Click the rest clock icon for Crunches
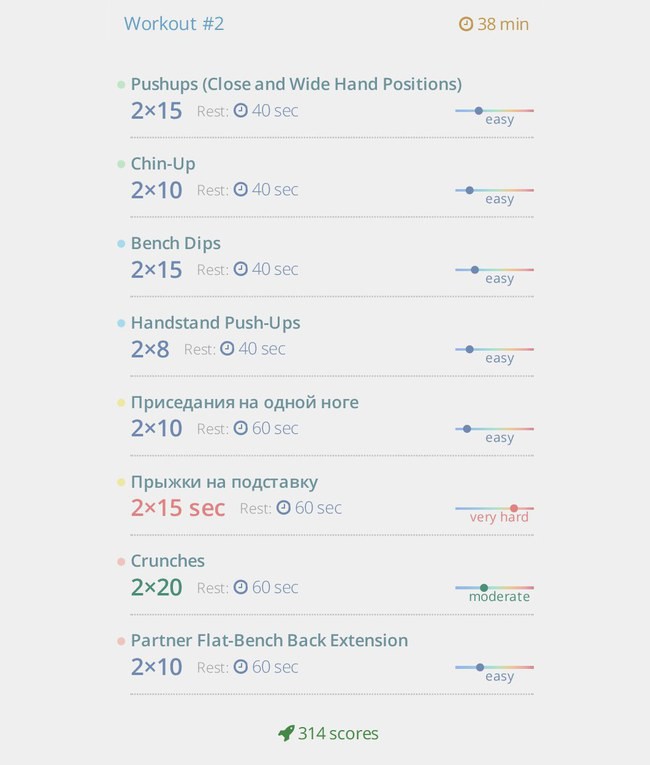 point(241,587)
